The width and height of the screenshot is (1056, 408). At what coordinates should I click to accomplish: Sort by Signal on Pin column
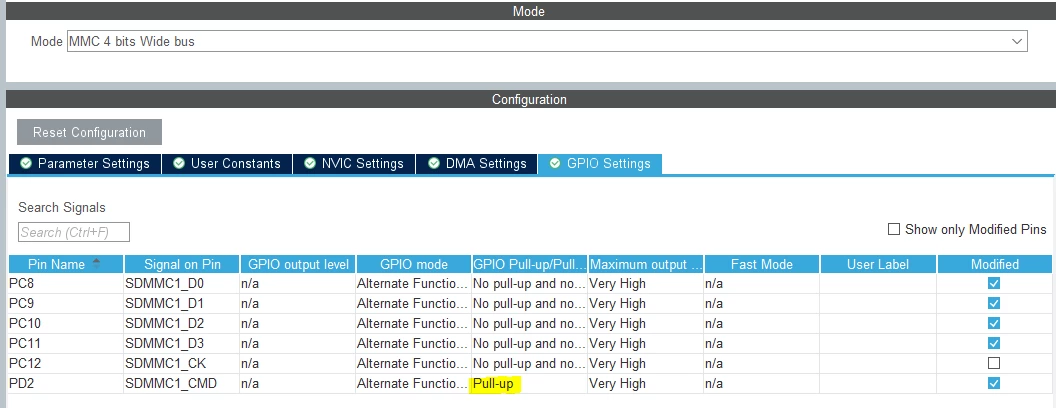point(182,264)
